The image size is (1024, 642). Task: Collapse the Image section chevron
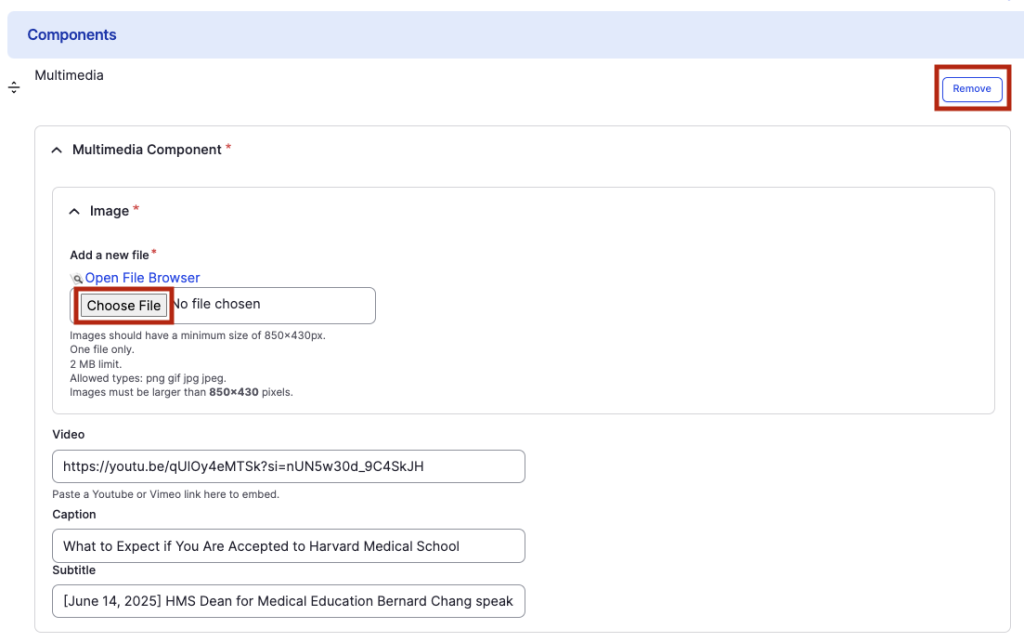pyautogui.click(x=74, y=211)
